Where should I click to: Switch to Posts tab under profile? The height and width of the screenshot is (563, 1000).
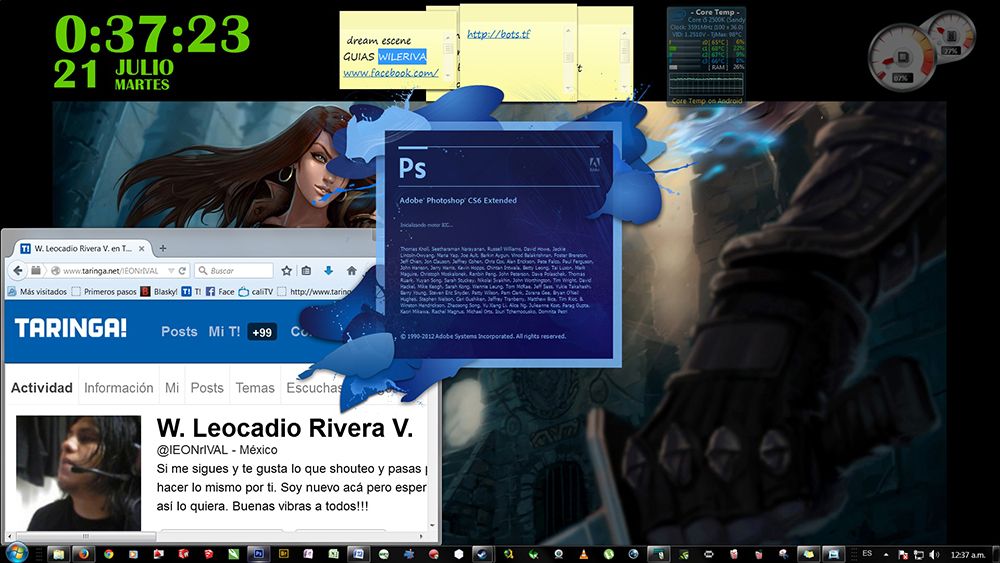(x=207, y=388)
